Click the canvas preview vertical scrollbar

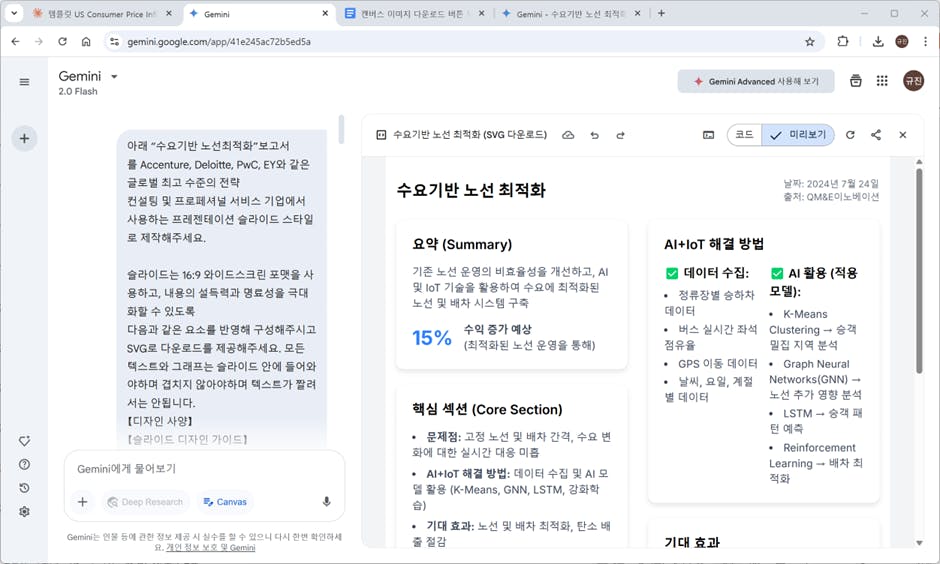(919, 270)
